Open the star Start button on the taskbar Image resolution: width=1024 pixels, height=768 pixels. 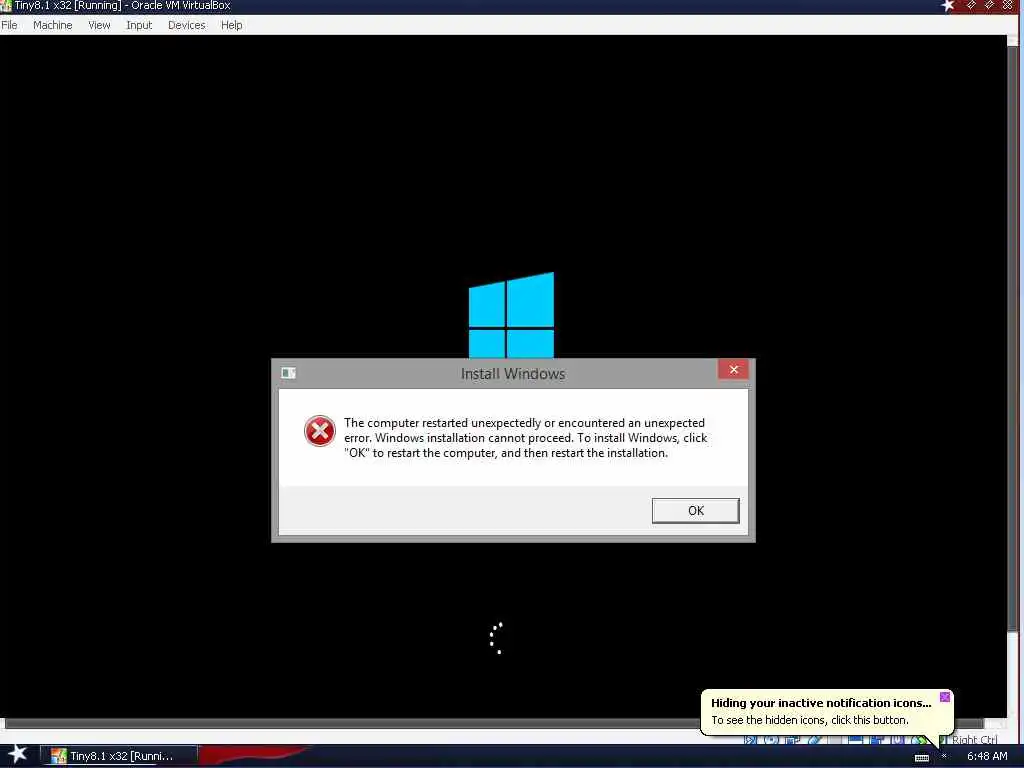point(17,754)
